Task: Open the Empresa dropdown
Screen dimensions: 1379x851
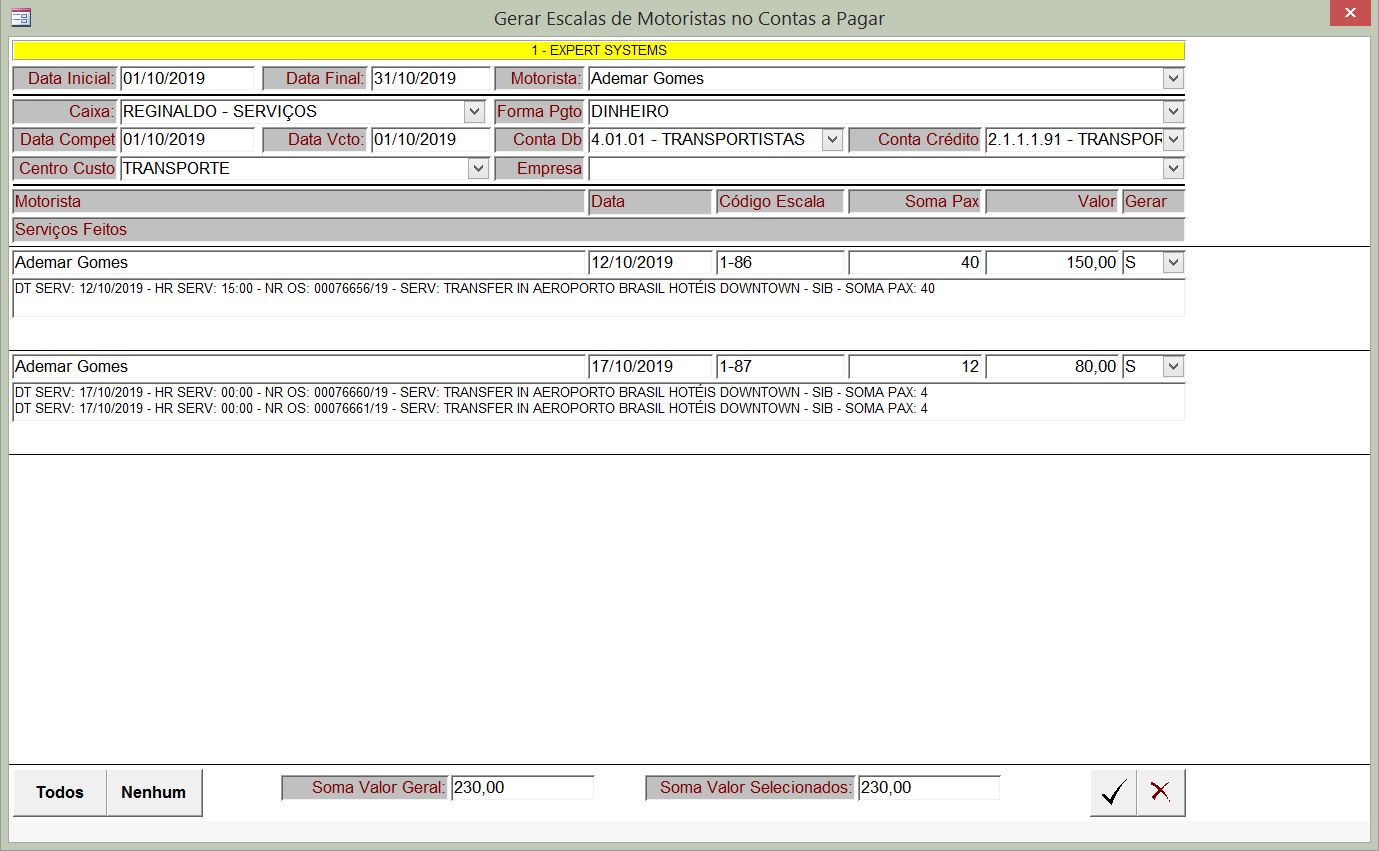Action: pyautogui.click(x=1173, y=169)
